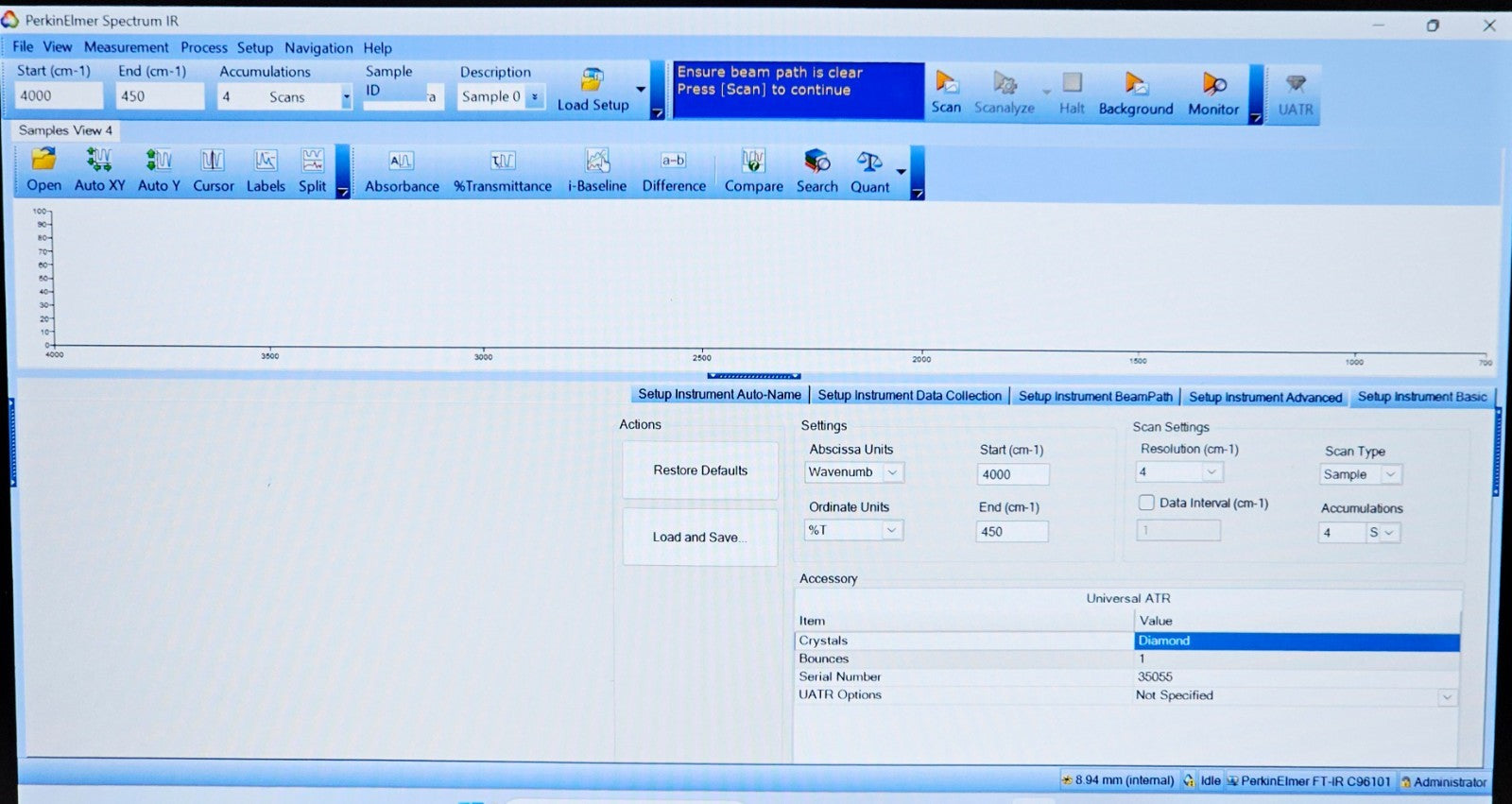Click the Settings Start (cm-1) 4000 field
Viewport: 1512px width, 804px height.
click(1012, 474)
